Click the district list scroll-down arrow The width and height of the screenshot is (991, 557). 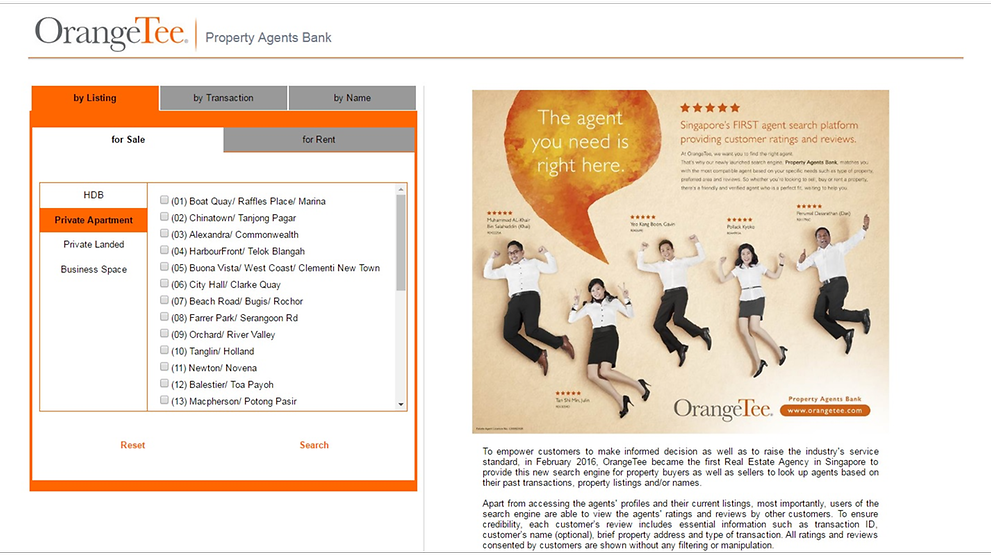401,405
